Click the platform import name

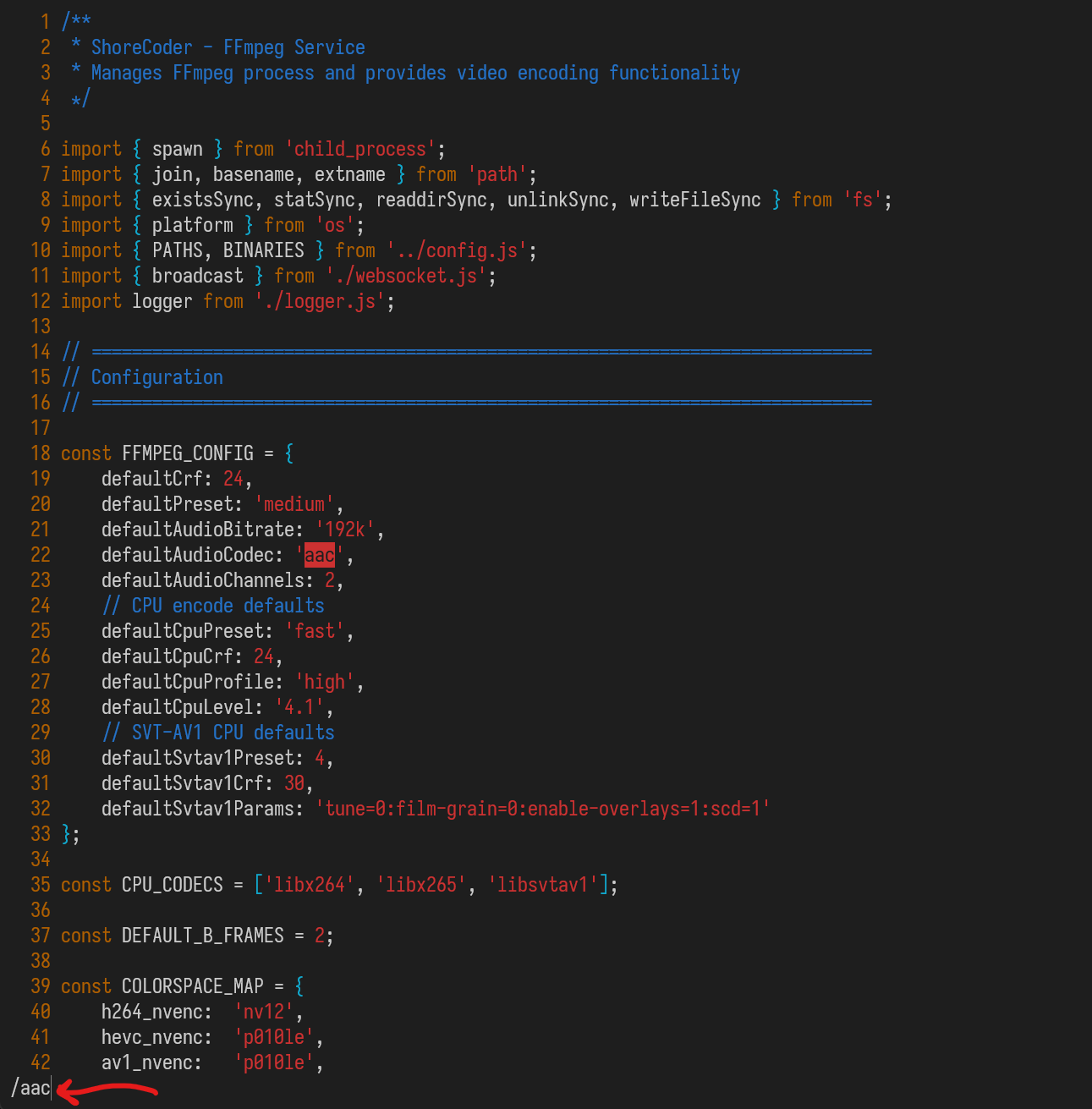tap(193, 225)
